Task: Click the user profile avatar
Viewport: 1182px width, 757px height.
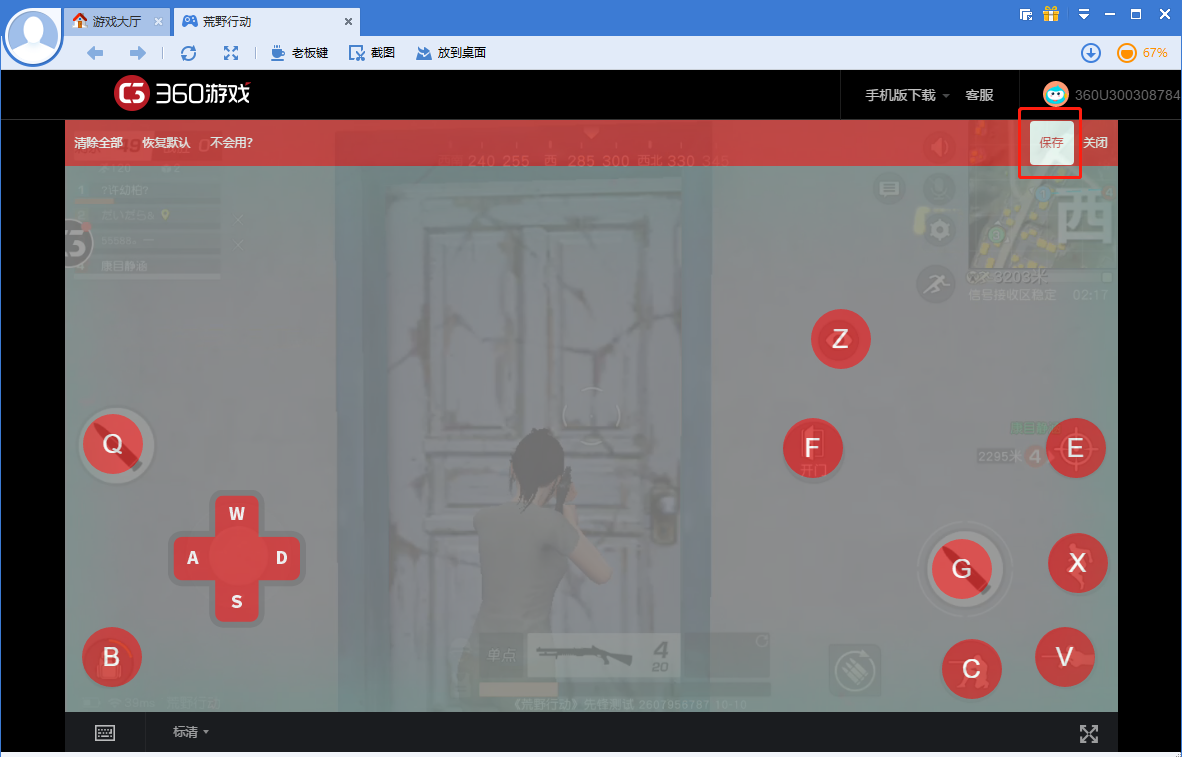Action: (x=32, y=36)
